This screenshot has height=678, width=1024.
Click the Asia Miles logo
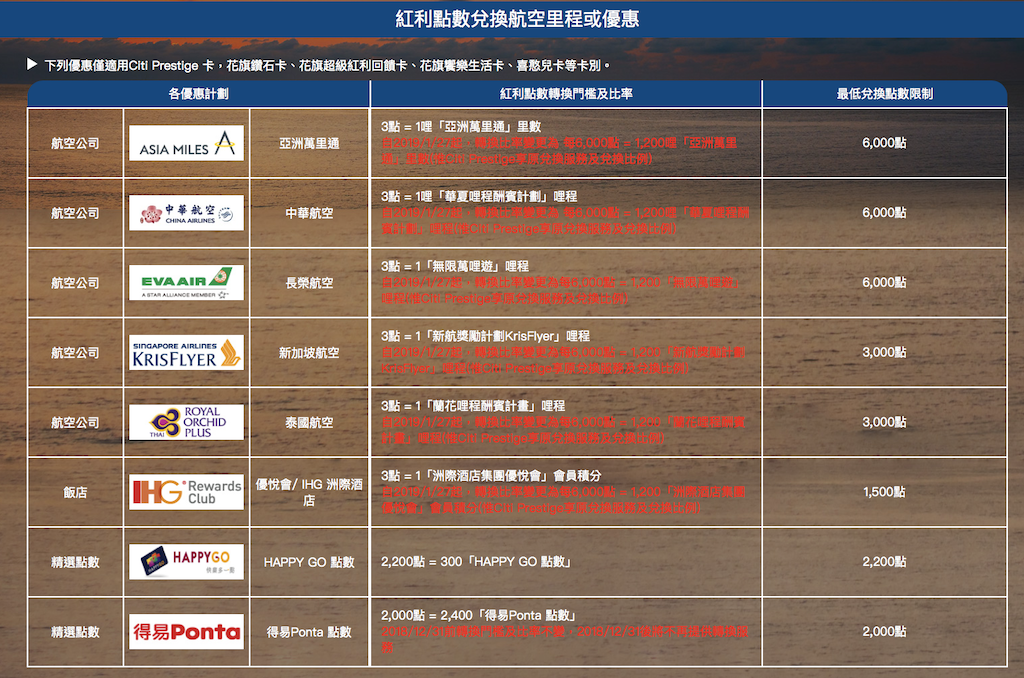point(186,143)
